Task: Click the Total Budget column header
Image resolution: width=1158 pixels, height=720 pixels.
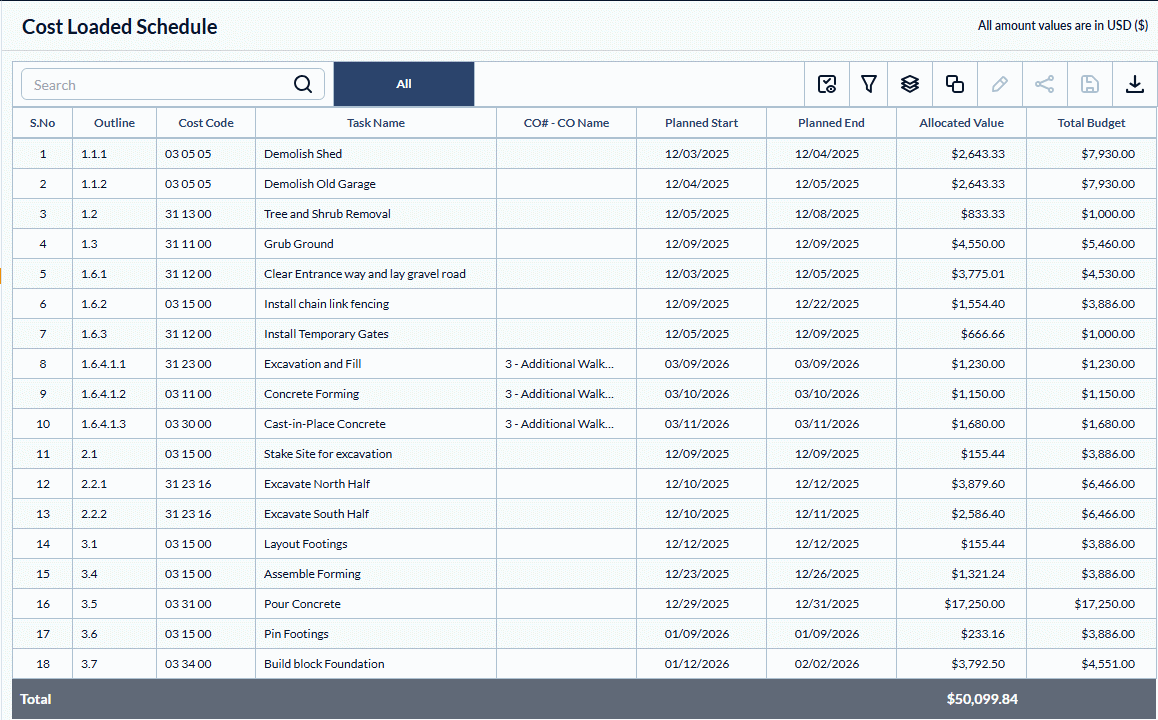Action: click(x=1092, y=123)
